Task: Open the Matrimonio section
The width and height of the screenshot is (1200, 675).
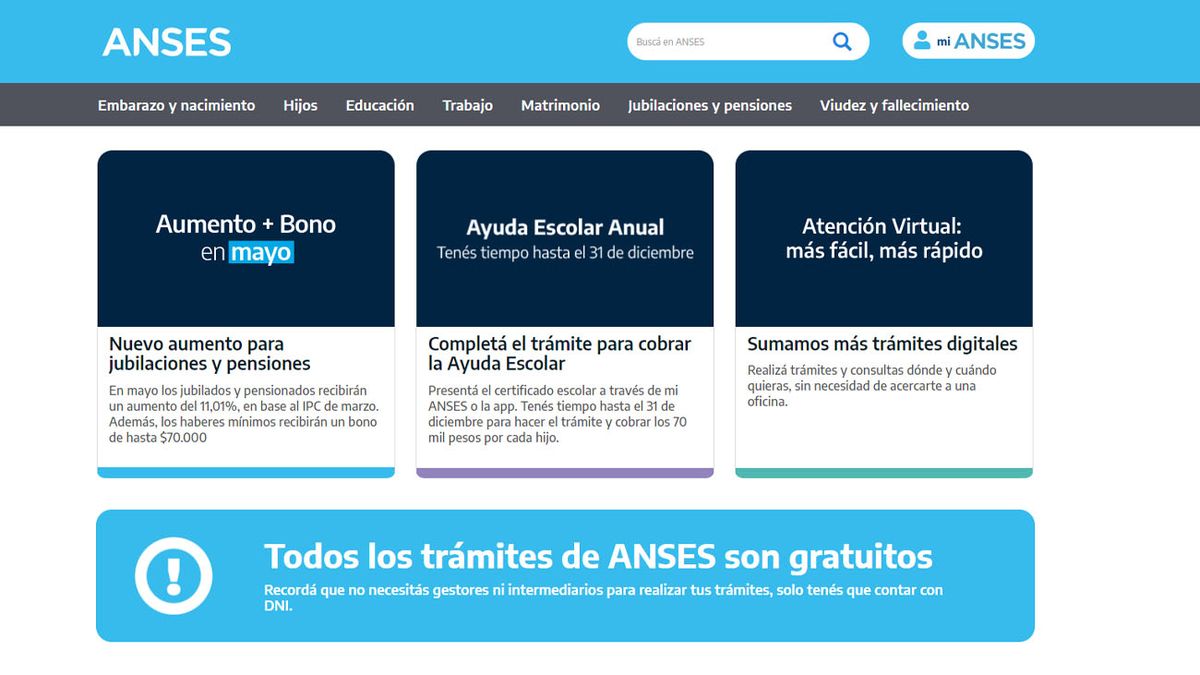Action: [560, 105]
